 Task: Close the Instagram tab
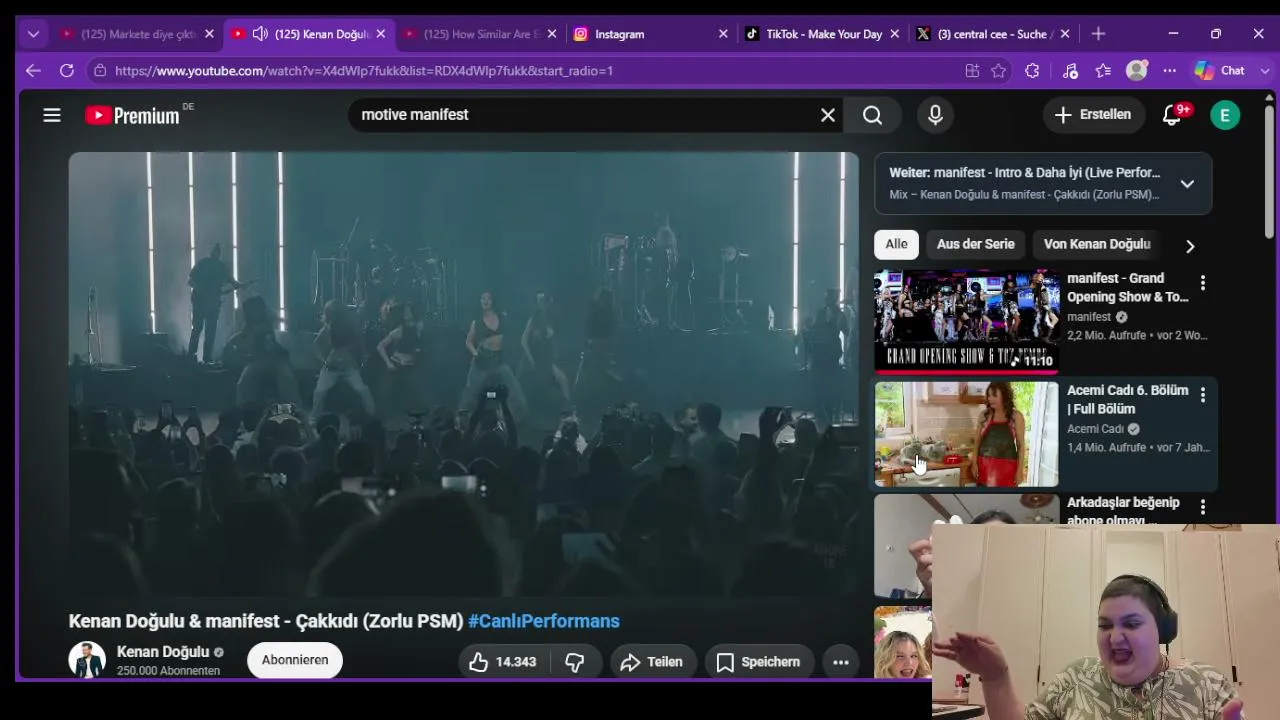point(723,34)
